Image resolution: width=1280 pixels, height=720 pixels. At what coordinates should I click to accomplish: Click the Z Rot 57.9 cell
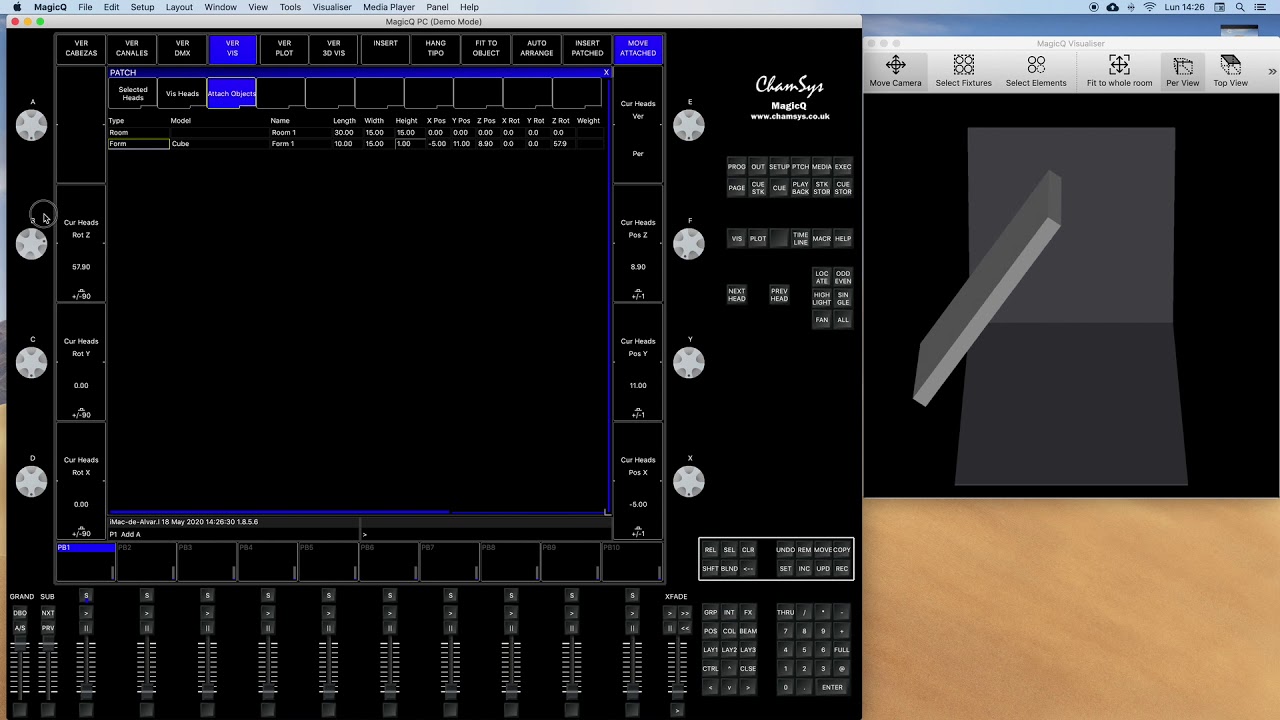(x=561, y=144)
